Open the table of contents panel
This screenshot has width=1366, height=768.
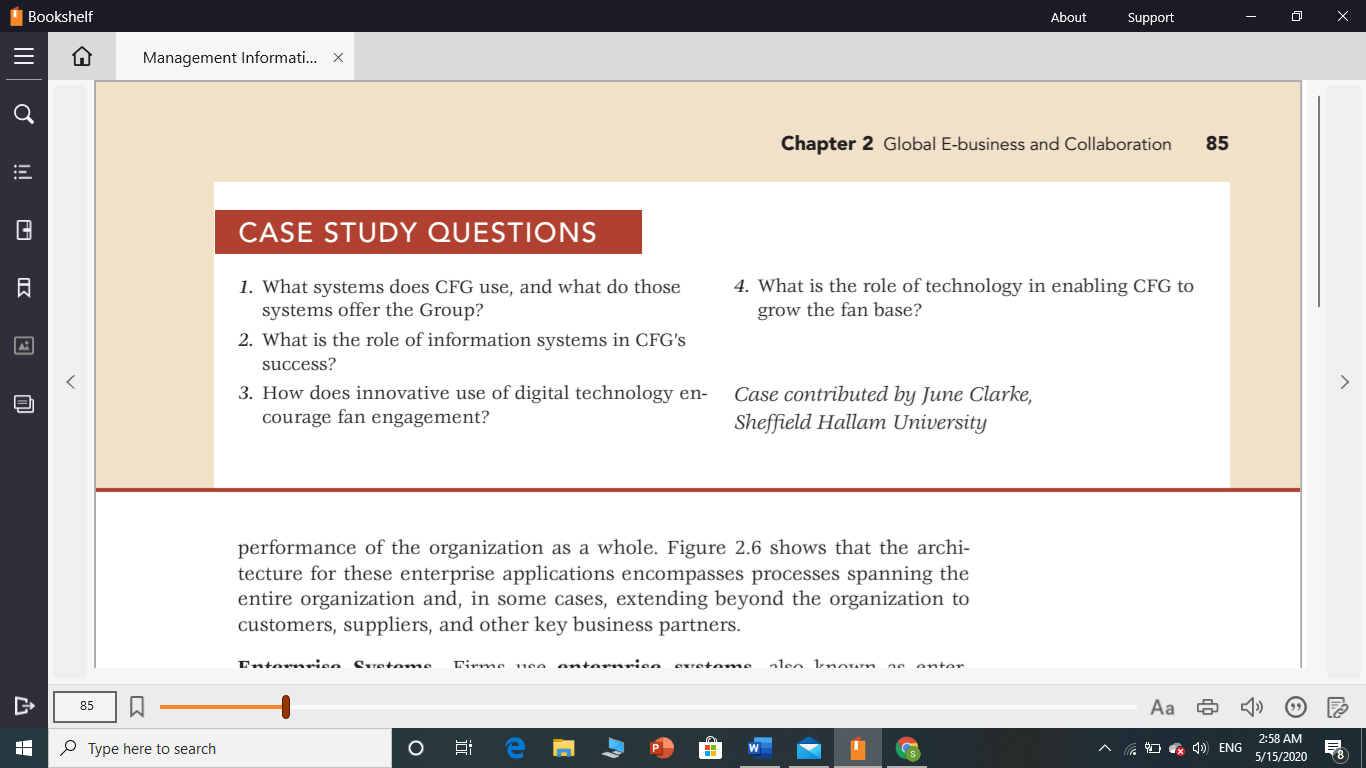(x=24, y=172)
